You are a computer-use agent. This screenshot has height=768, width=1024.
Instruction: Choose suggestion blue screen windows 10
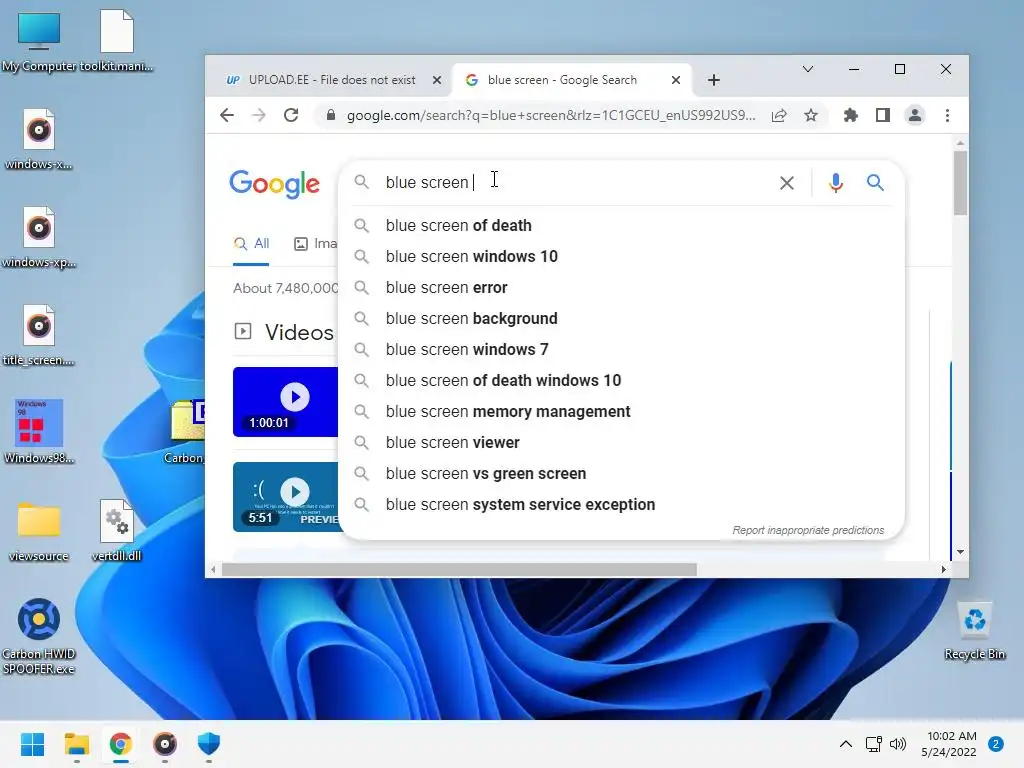(x=622, y=257)
